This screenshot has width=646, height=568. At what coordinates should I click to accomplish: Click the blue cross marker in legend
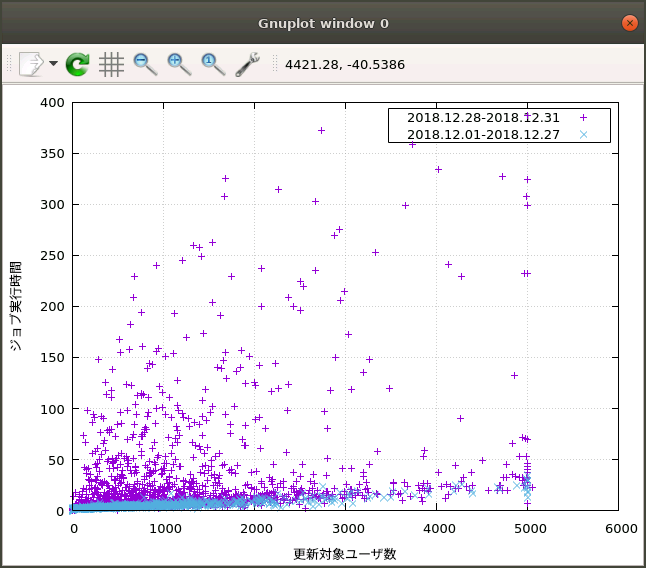pos(584,133)
